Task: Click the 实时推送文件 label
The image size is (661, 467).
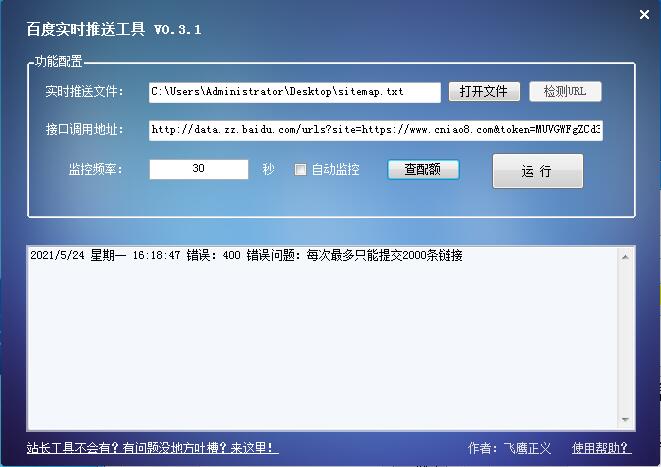Action: pyautogui.click(x=84, y=91)
